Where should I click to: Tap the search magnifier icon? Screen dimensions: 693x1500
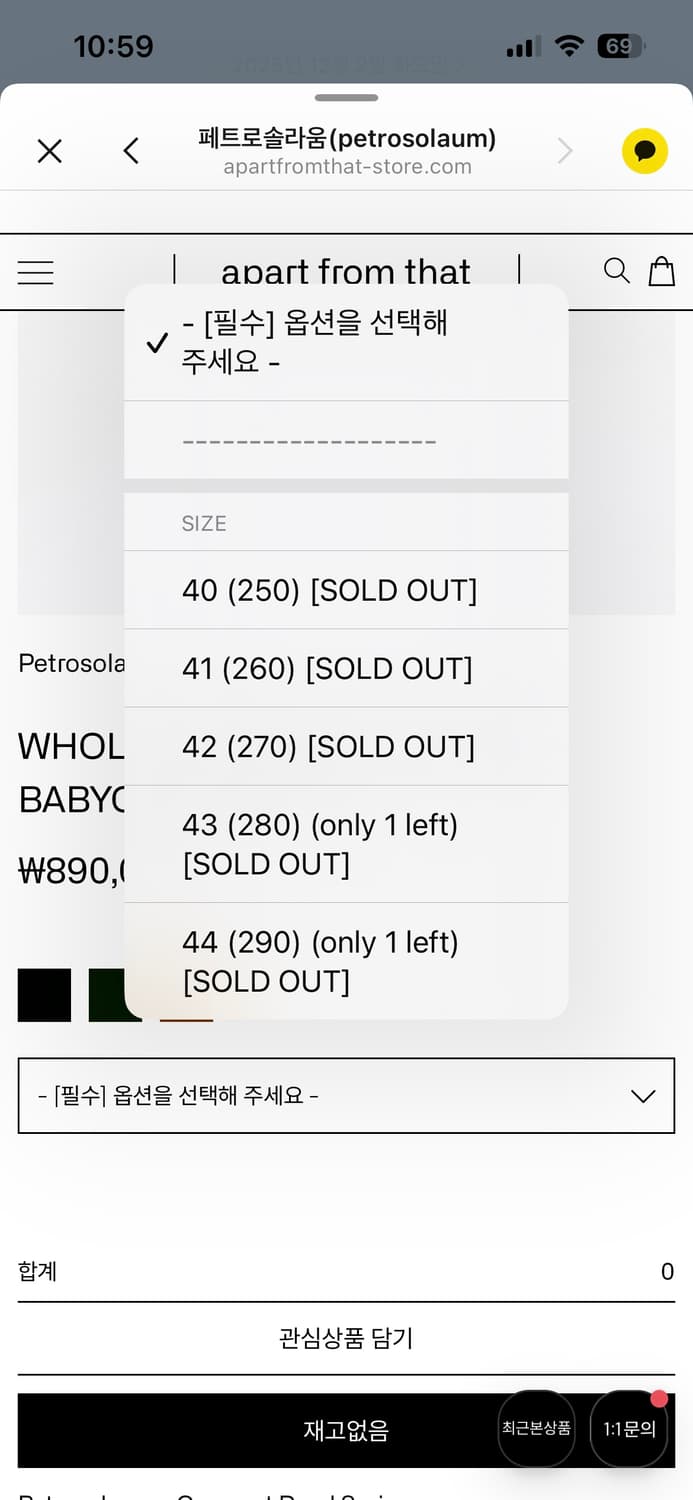(x=616, y=271)
